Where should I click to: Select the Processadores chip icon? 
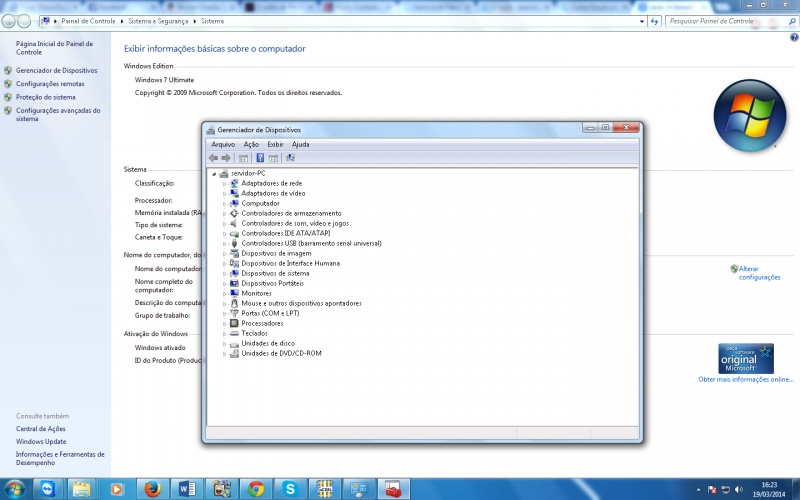234,323
